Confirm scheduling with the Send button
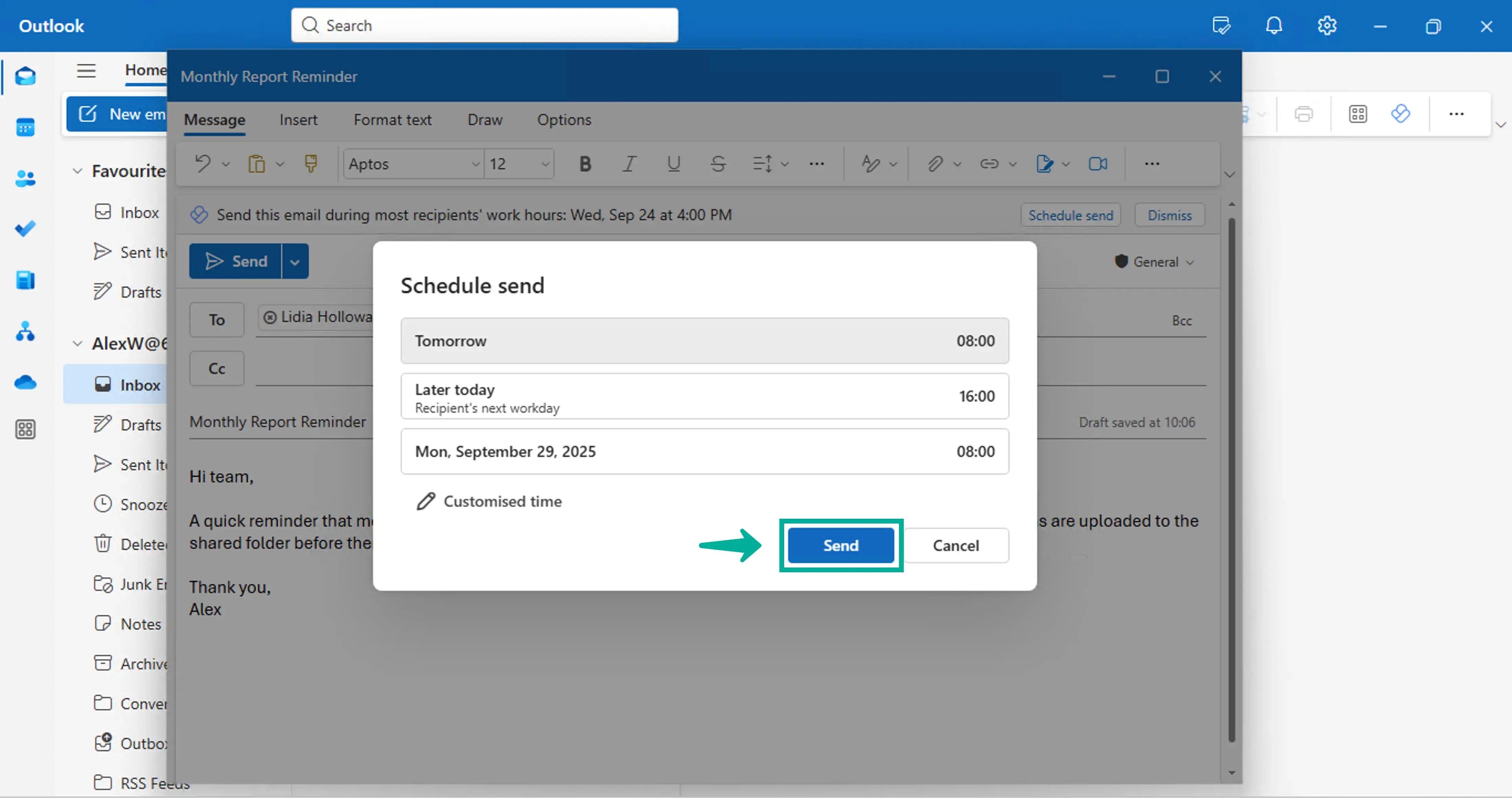Viewport: 1512px width, 798px height. [x=841, y=545]
